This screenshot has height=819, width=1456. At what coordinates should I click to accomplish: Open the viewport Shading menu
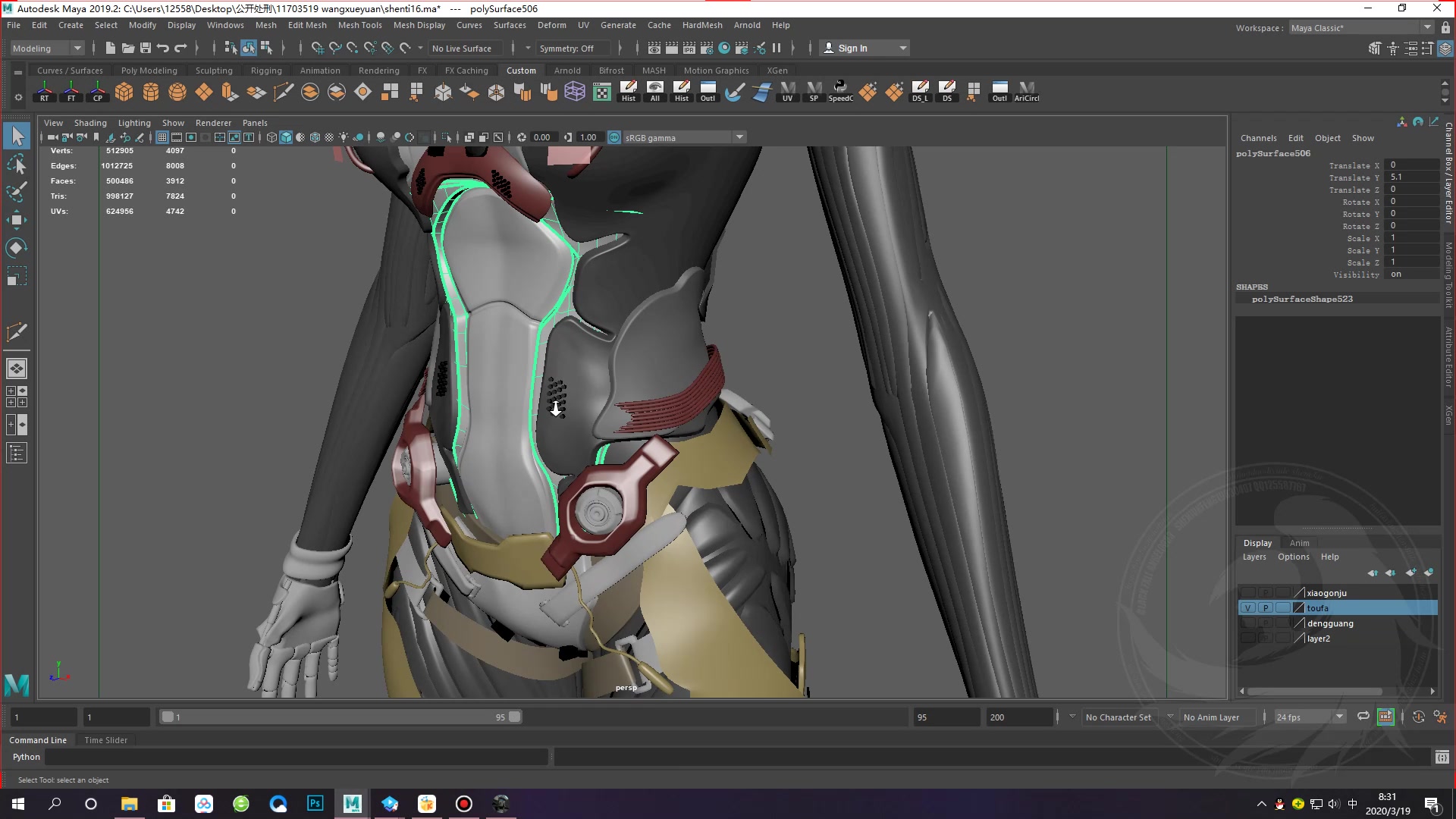click(90, 123)
